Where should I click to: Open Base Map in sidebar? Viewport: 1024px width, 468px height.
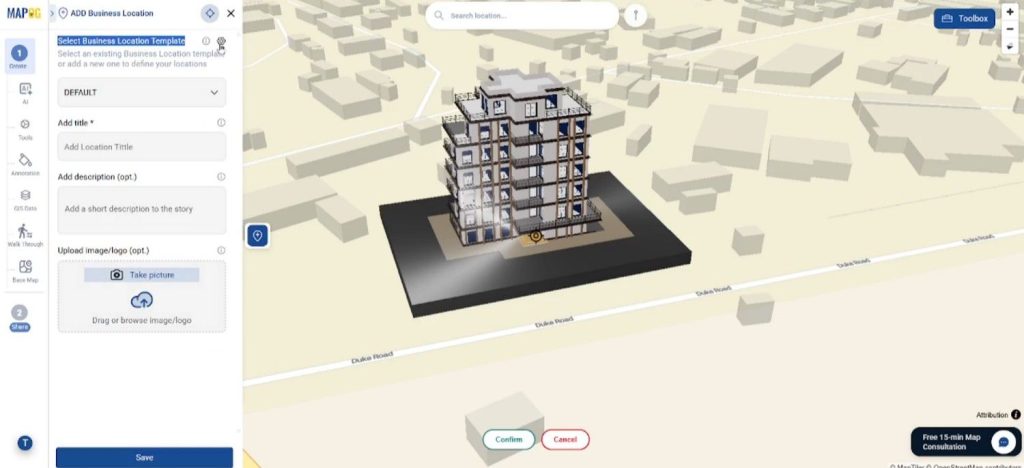point(25,271)
